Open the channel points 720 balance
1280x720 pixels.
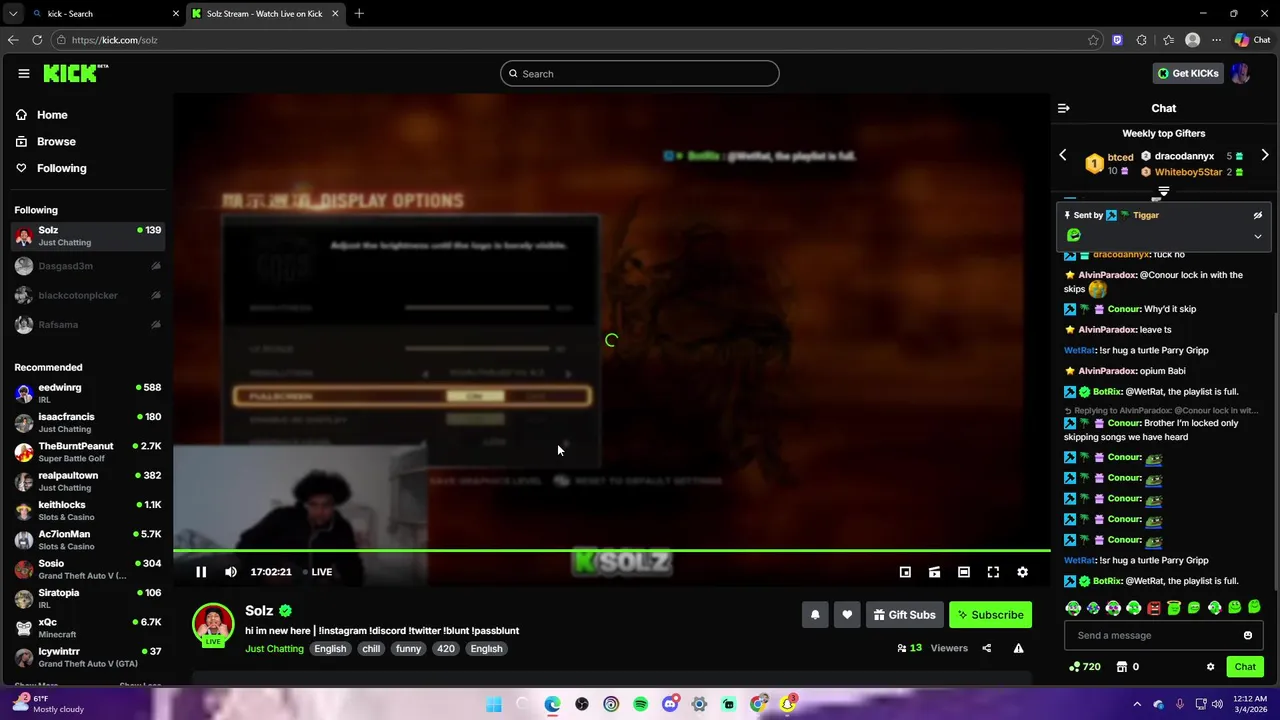[x=1085, y=667]
